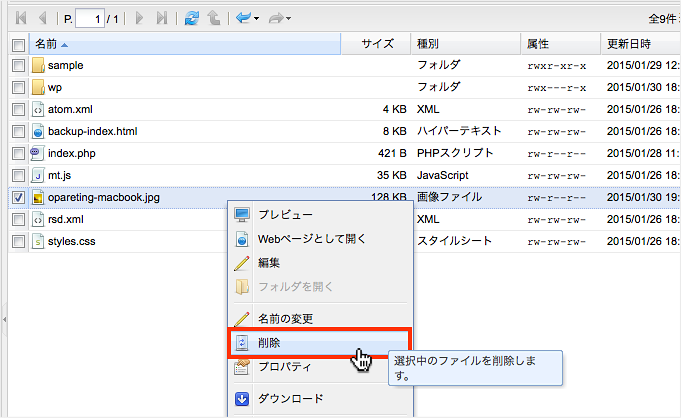Click the pencil icon beside 編集
Viewport: 681px width, 418px height.
tap(241, 263)
